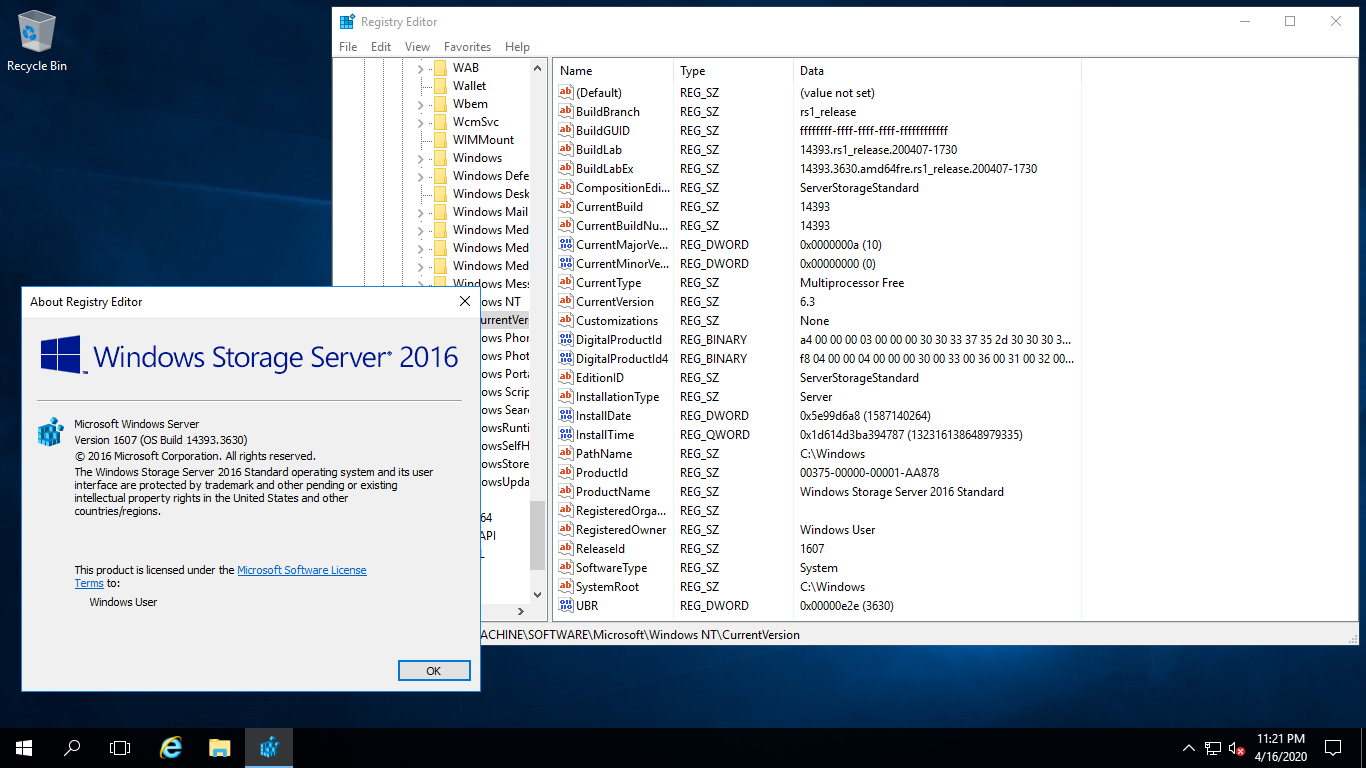1366x768 pixels.
Task: Click the Data column header
Action: pyautogui.click(x=812, y=71)
